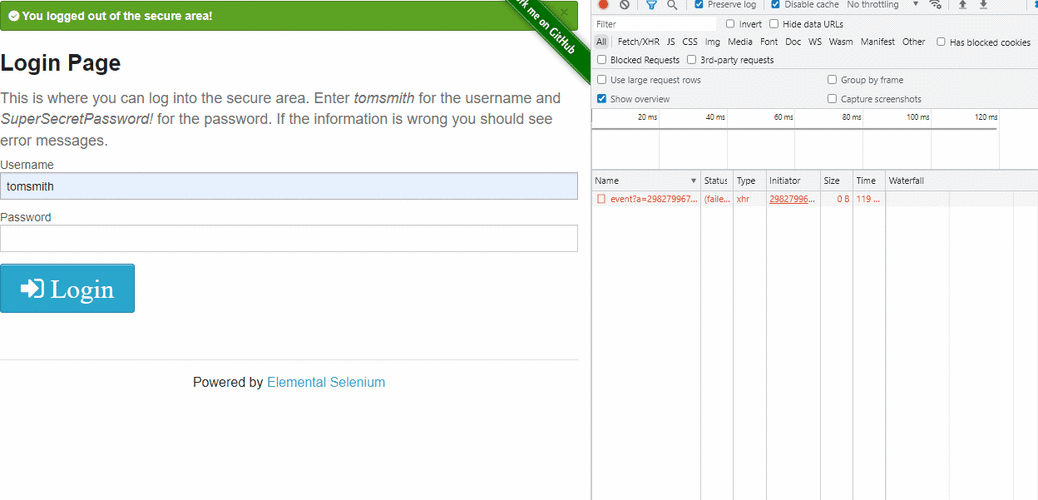The image size is (1038, 500).
Task: Click the Import HAR upload arrow
Action: point(962,5)
